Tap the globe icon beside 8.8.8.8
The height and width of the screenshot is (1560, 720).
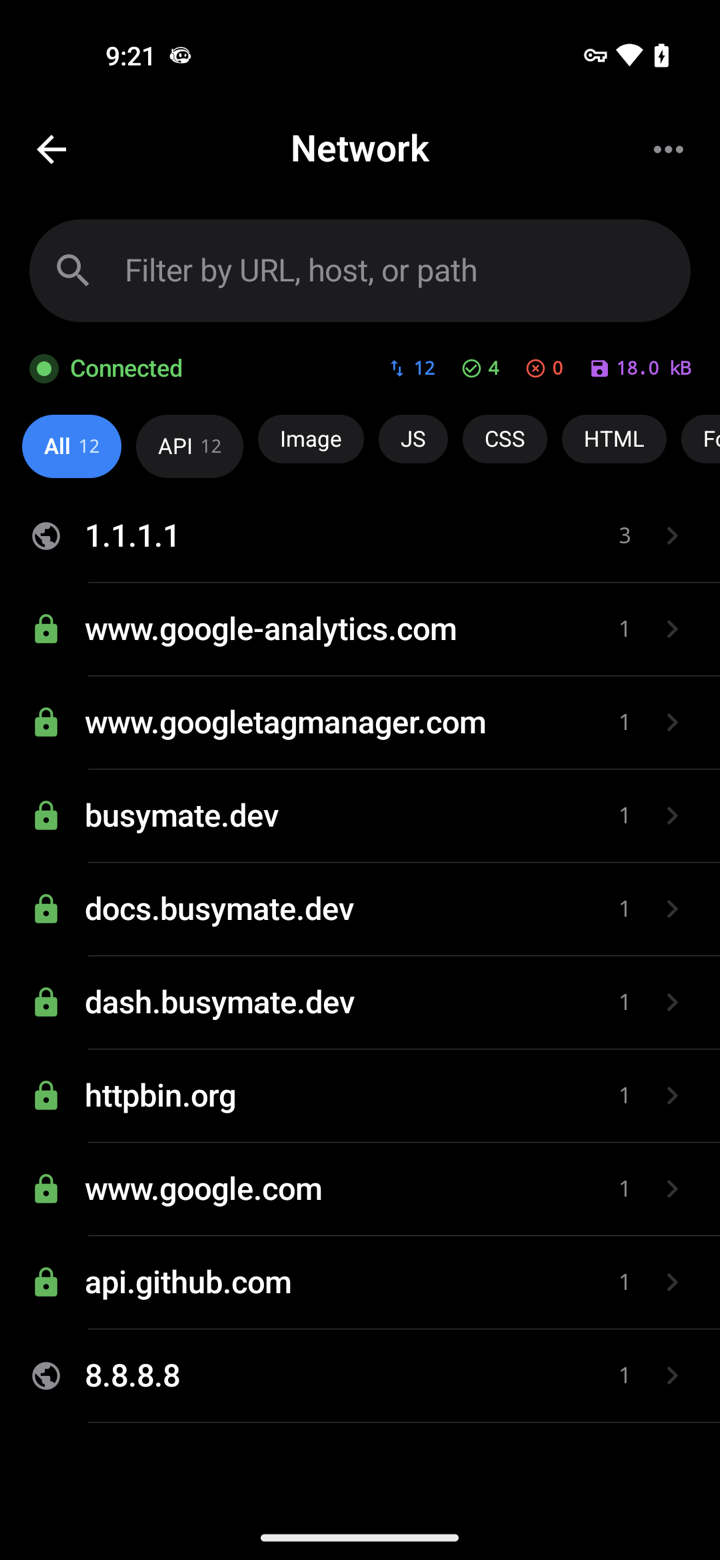click(46, 1376)
